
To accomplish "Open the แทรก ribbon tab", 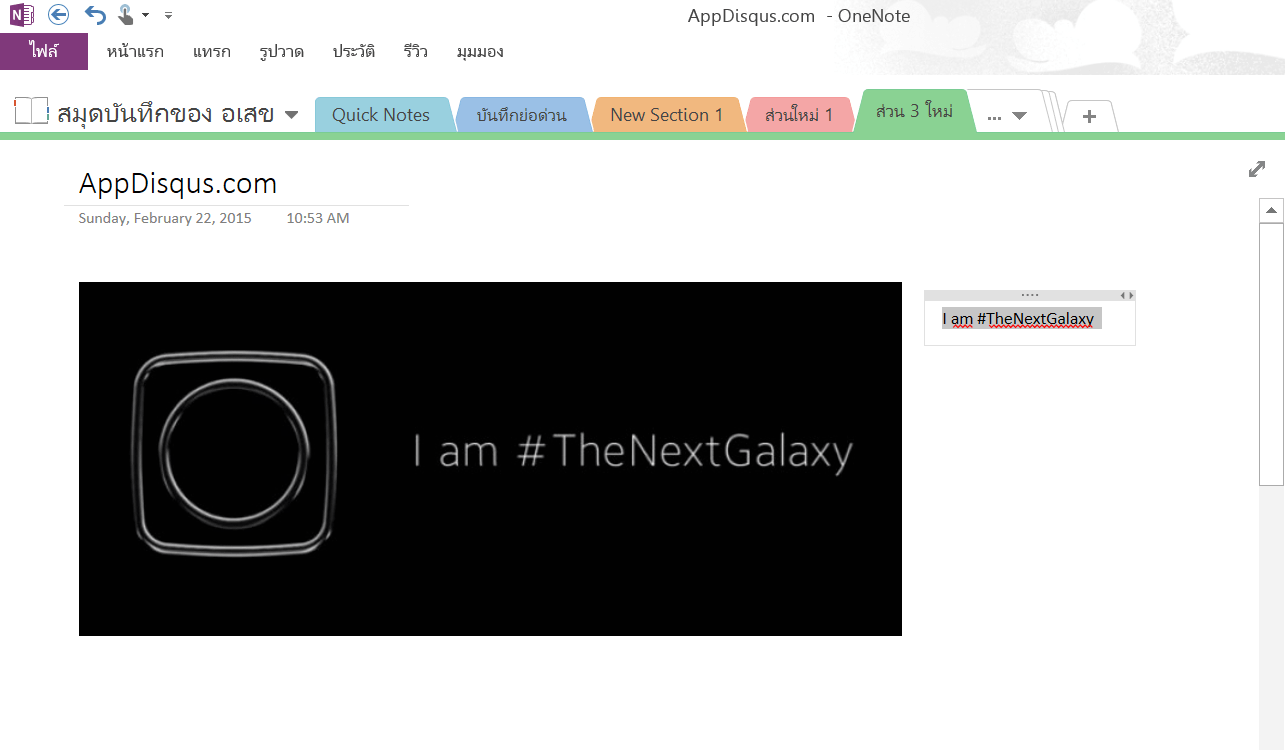I will coord(212,52).
